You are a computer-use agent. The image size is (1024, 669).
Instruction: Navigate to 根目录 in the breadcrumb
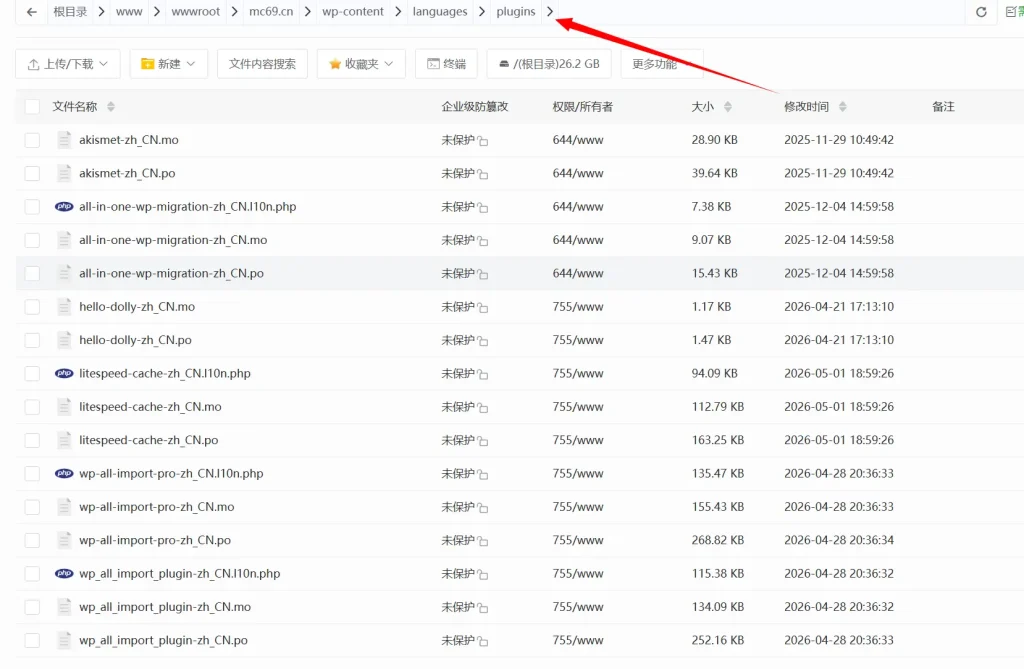coord(70,12)
